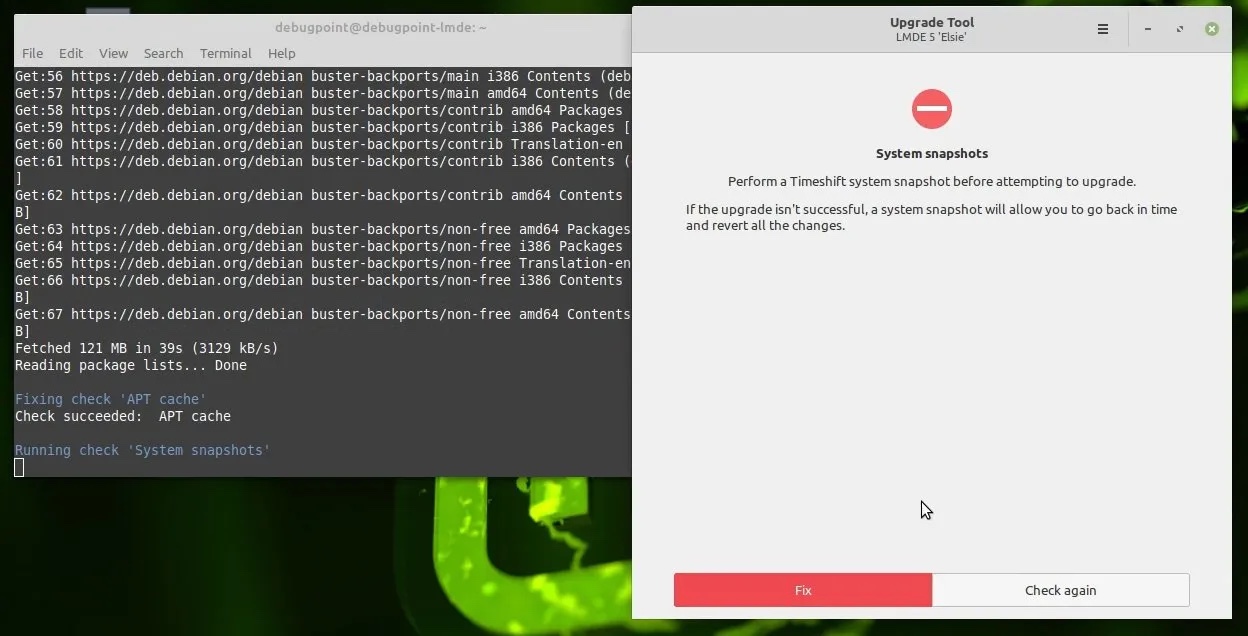Minimize the Upgrade Tool window
This screenshot has height=636, width=1248.
(x=1148, y=30)
